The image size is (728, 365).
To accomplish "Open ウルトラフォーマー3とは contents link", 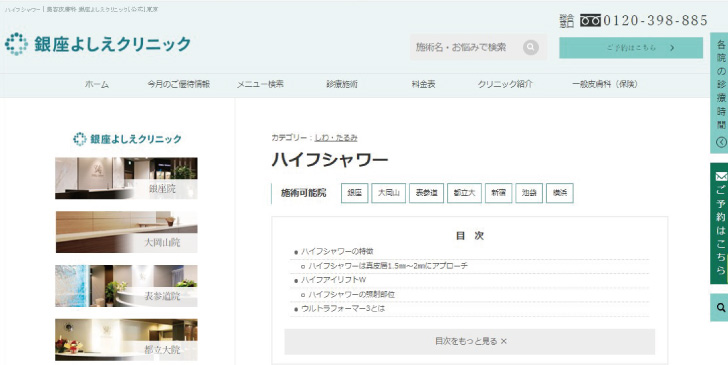I will tap(343, 308).
